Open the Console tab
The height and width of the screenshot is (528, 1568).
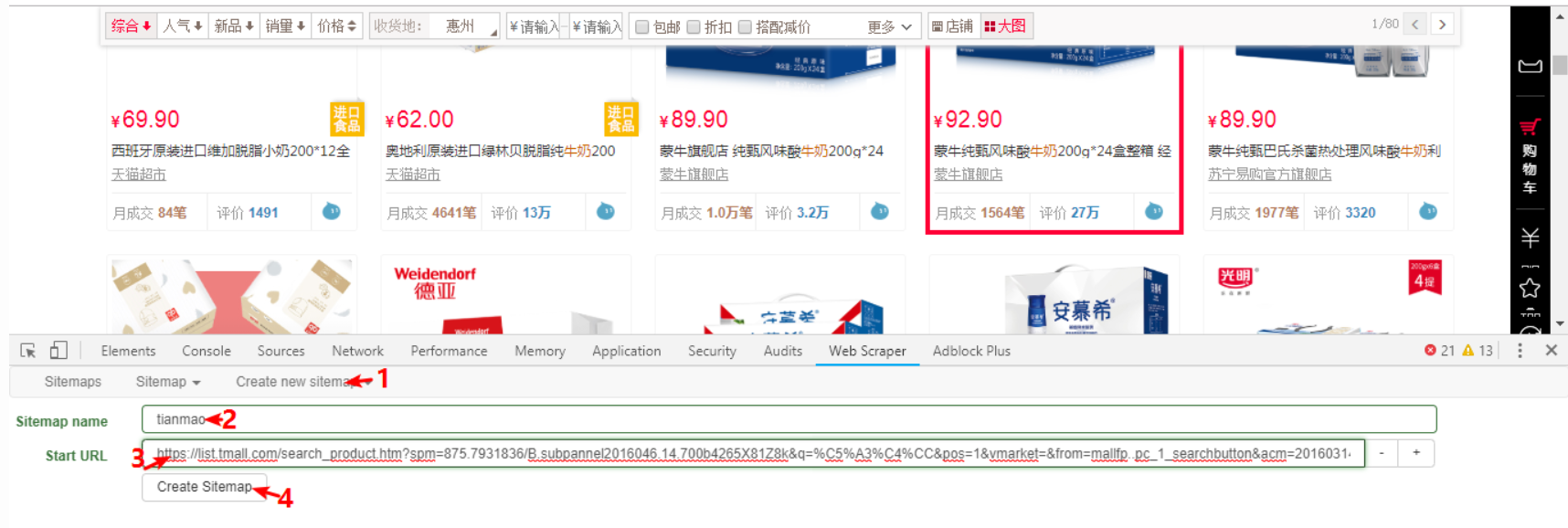206,351
